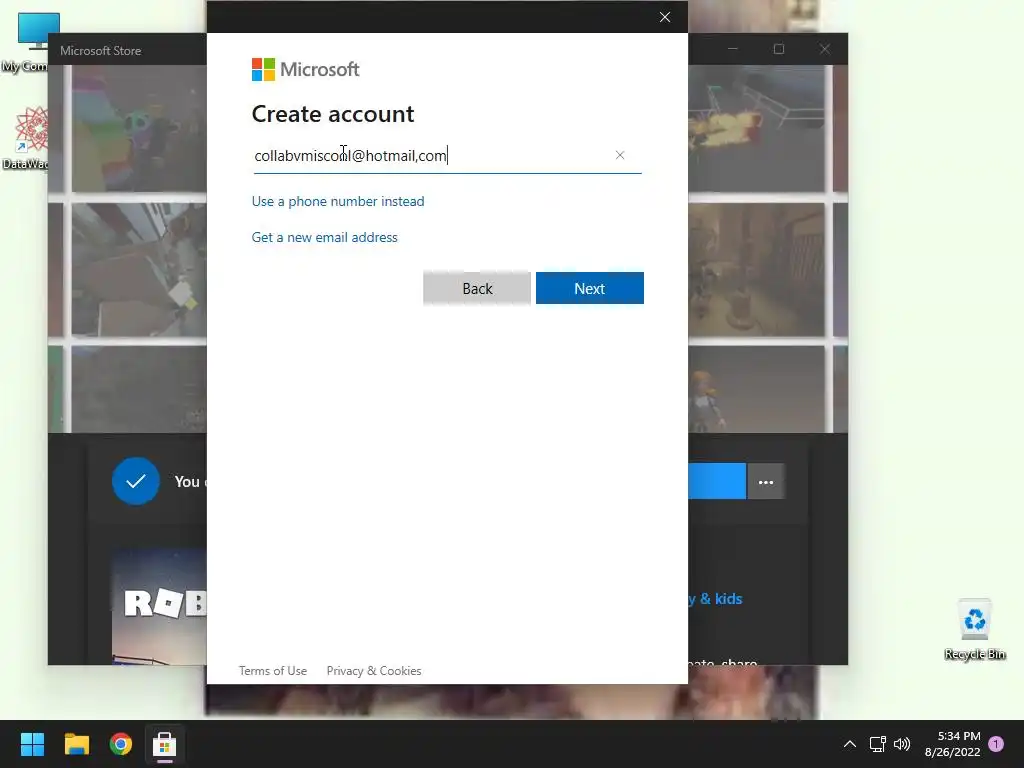Click the Microsoft Store window title text
The height and width of the screenshot is (768, 1024).
(101, 50)
